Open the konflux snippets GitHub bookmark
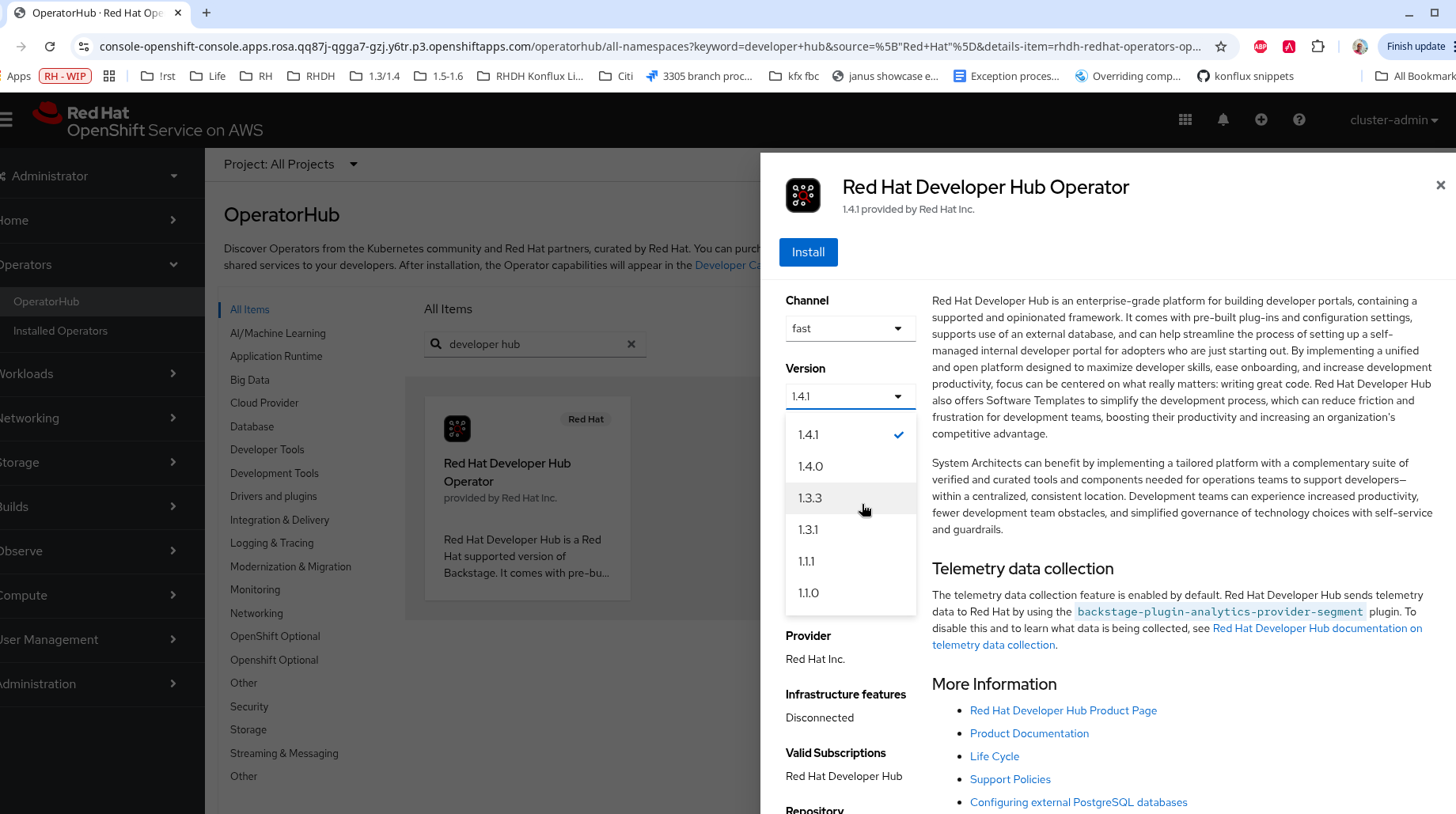Screen dimensions: 1456x814 click(1246, 76)
